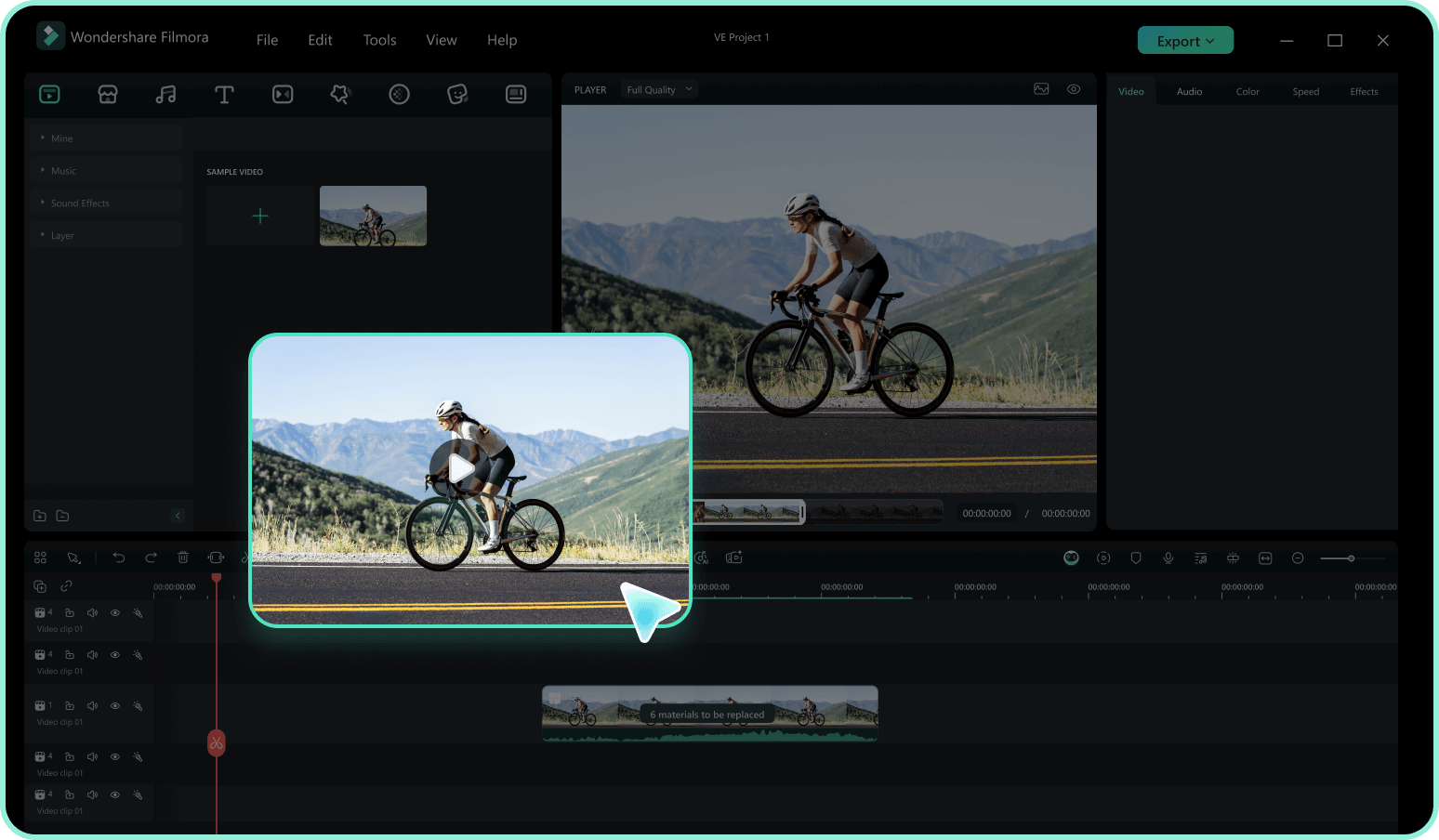Expand the Music category
Screen dimensions: 1439x840
point(105,171)
